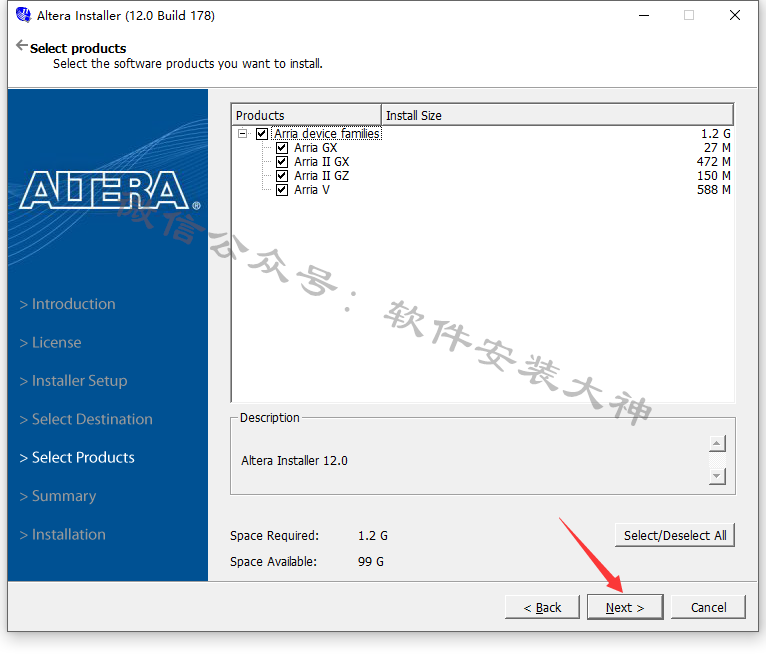
Task: Toggle the Arria II GX checkbox
Action: 282,162
